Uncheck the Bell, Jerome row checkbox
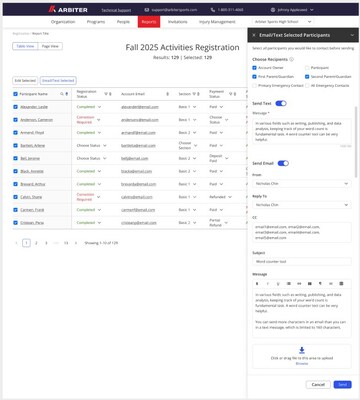The height and width of the screenshot is (400, 360). (x=15, y=158)
